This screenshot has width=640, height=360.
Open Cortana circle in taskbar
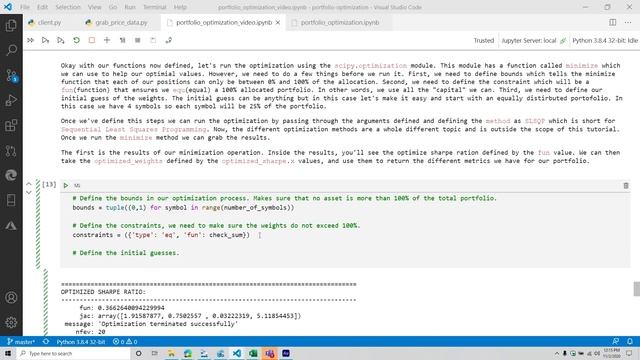(x=139, y=353)
